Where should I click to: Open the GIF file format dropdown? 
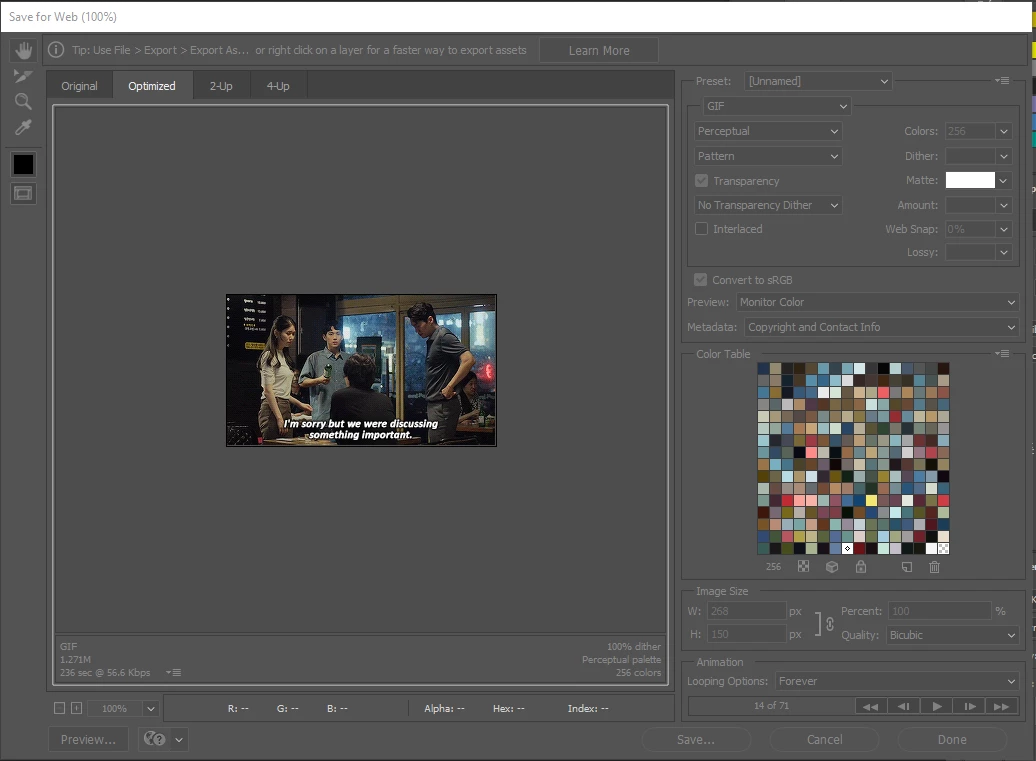[x=777, y=106]
